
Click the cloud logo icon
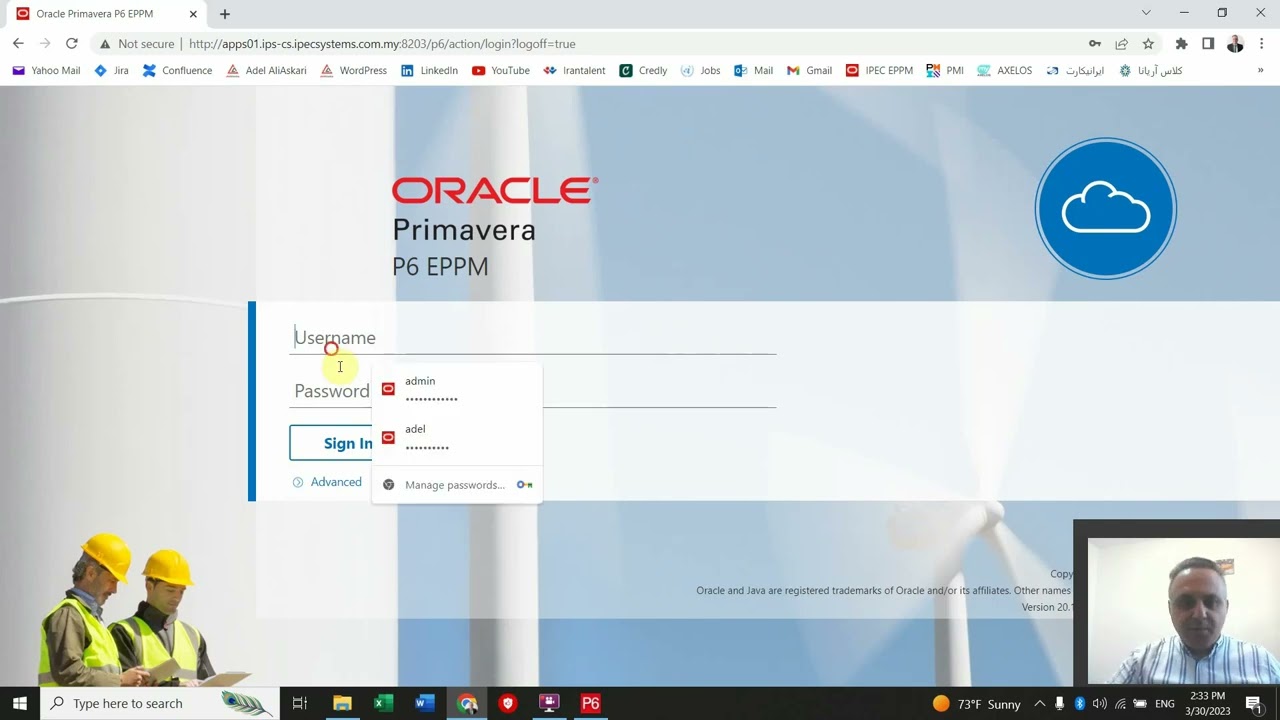(x=1106, y=208)
